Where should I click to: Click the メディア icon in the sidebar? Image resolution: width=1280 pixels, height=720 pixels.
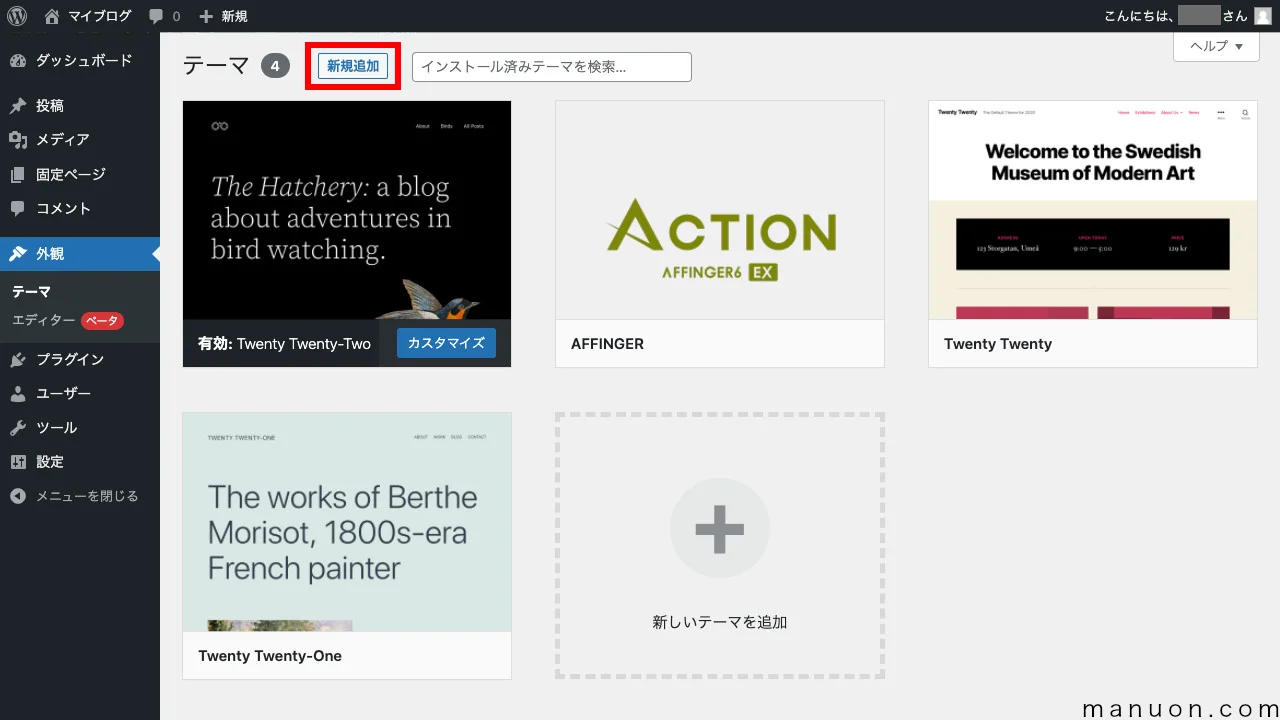[18, 140]
